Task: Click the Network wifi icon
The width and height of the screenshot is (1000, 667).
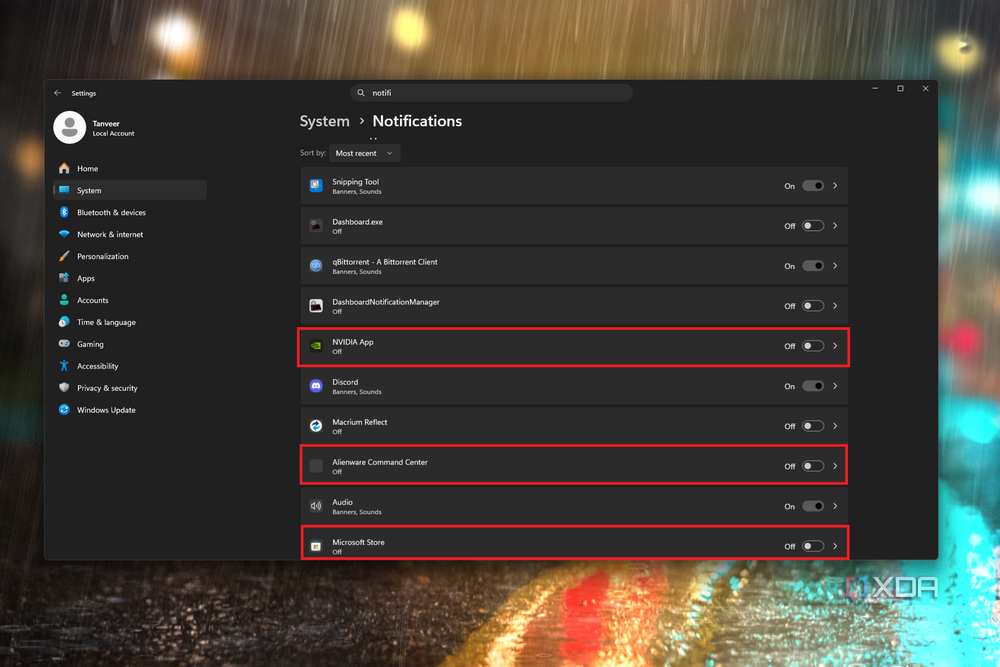Action: (64, 234)
